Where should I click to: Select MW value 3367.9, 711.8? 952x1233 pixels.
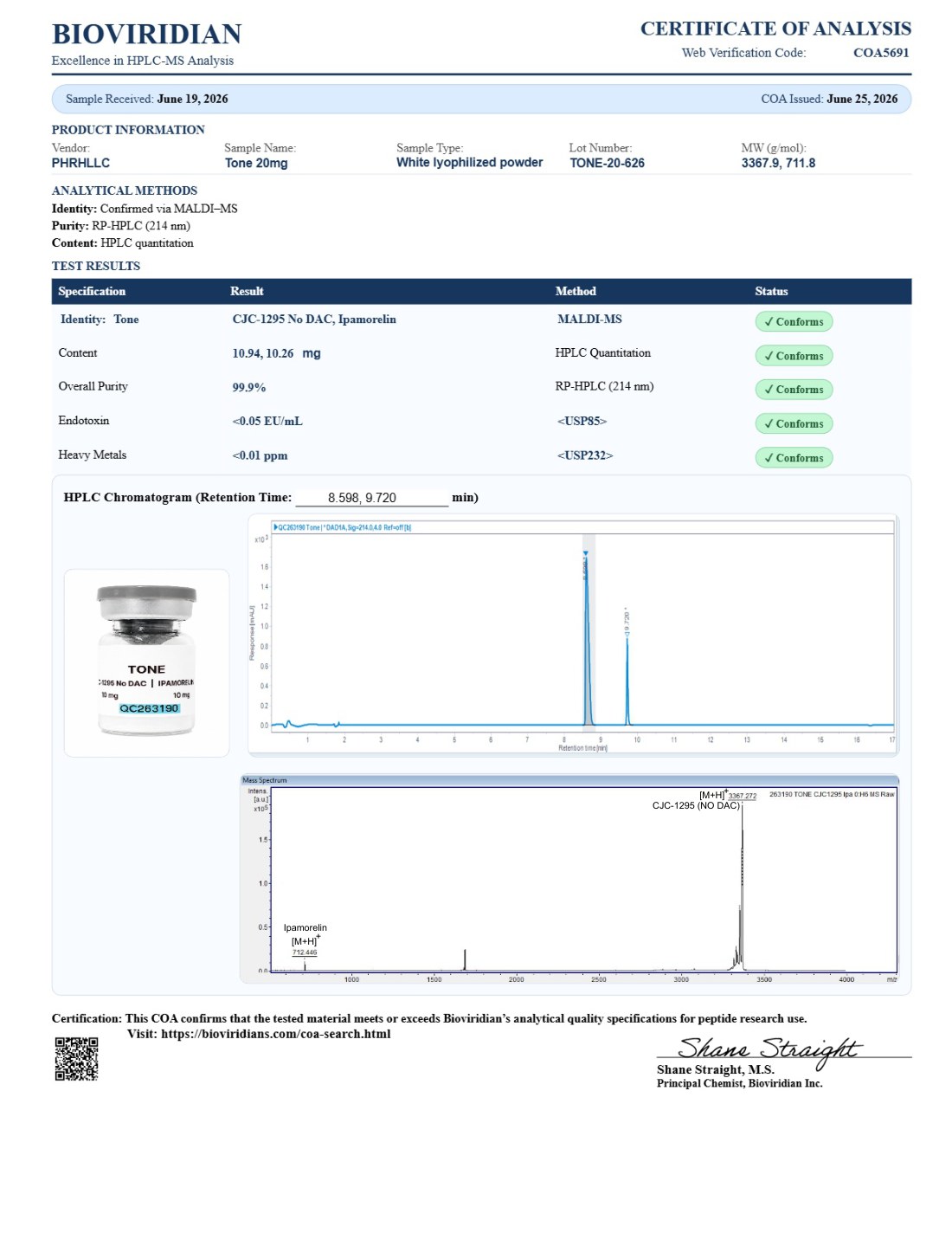tap(778, 163)
